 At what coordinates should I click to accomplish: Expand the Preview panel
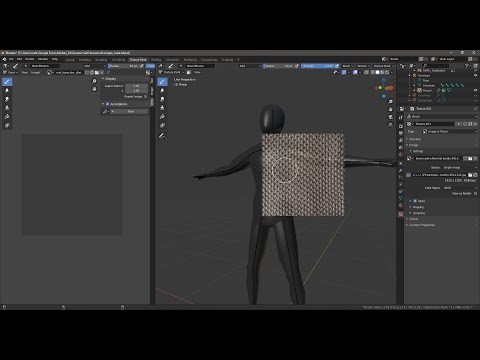coord(414,139)
